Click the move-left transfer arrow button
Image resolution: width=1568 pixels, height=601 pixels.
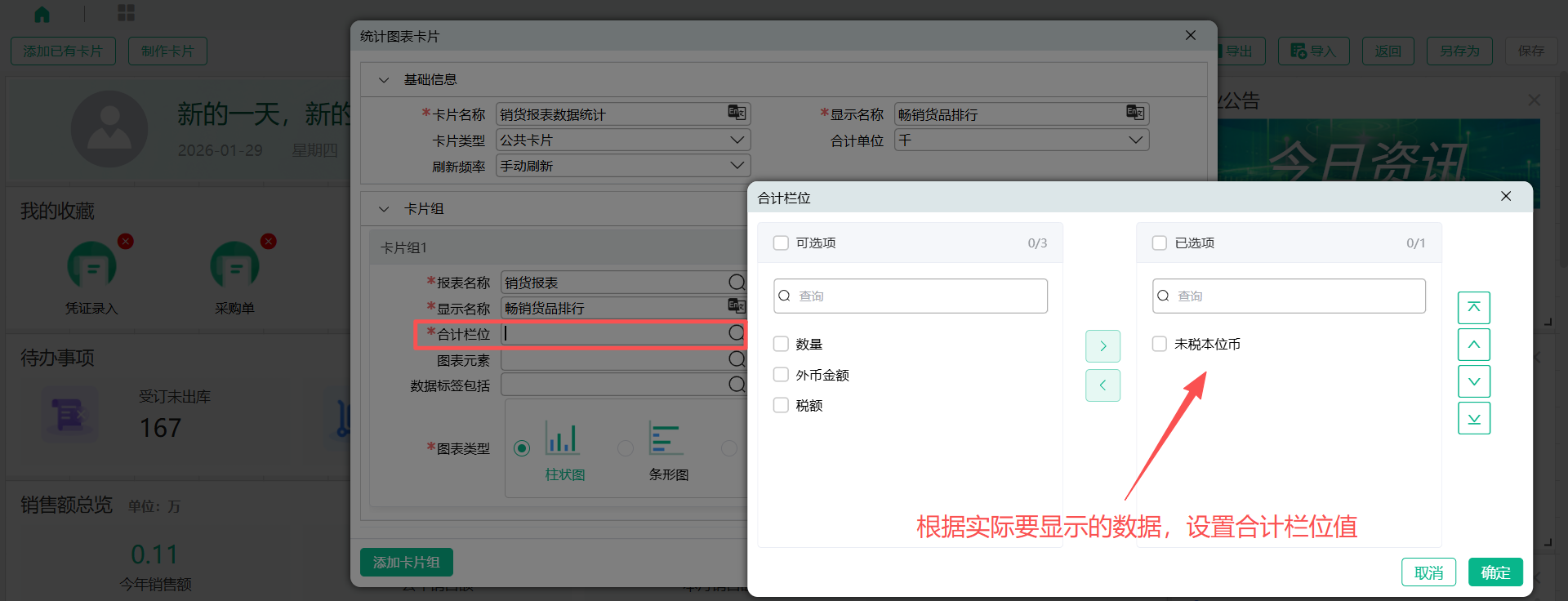(1102, 385)
